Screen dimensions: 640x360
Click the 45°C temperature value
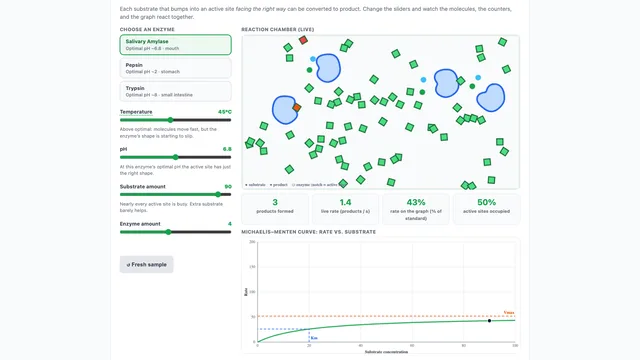click(225, 112)
